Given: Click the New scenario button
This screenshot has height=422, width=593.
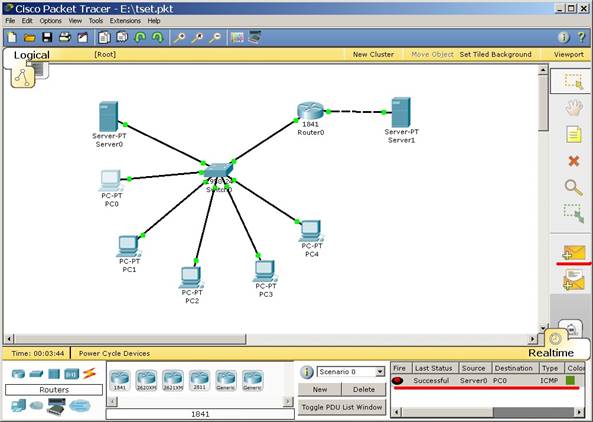Looking at the screenshot, I should pos(320,389).
